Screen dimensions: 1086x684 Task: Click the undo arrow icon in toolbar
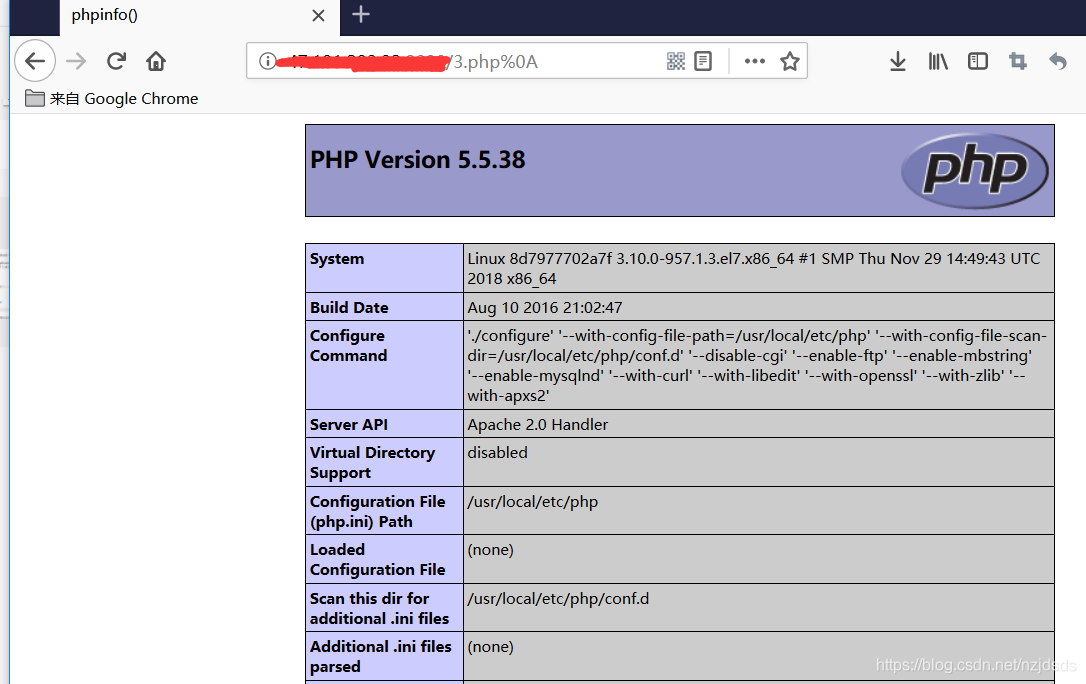click(x=1058, y=61)
